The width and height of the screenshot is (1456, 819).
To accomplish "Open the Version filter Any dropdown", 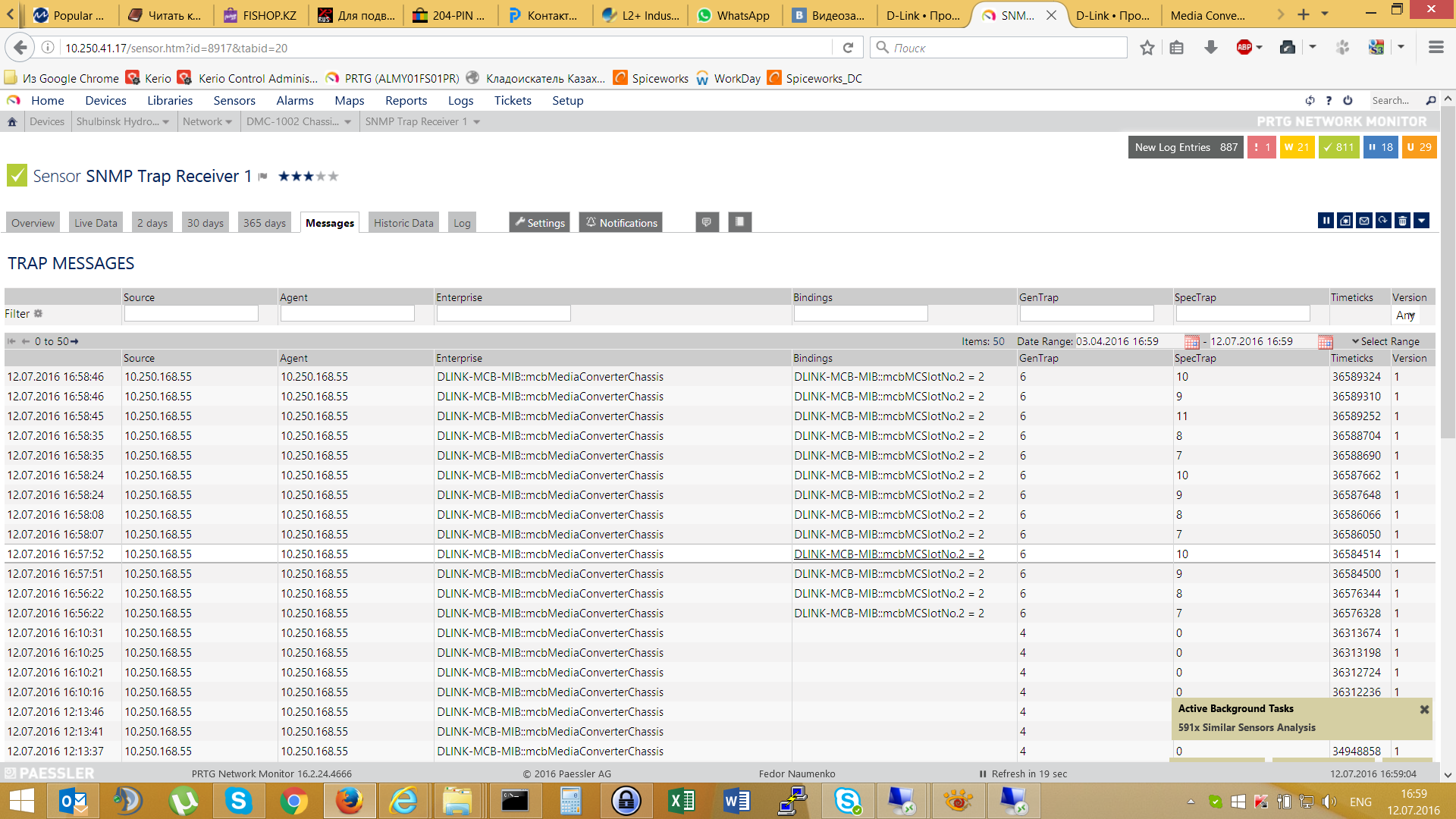I will (1406, 315).
